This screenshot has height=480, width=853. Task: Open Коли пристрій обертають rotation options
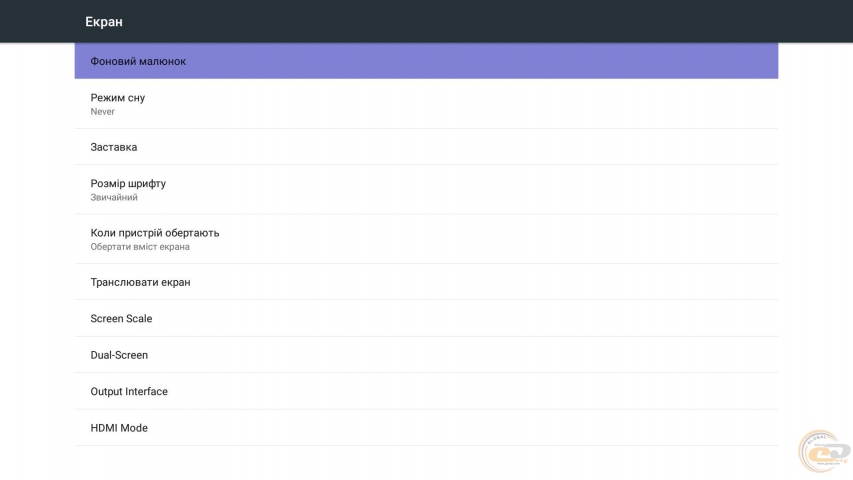coord(155,233)
